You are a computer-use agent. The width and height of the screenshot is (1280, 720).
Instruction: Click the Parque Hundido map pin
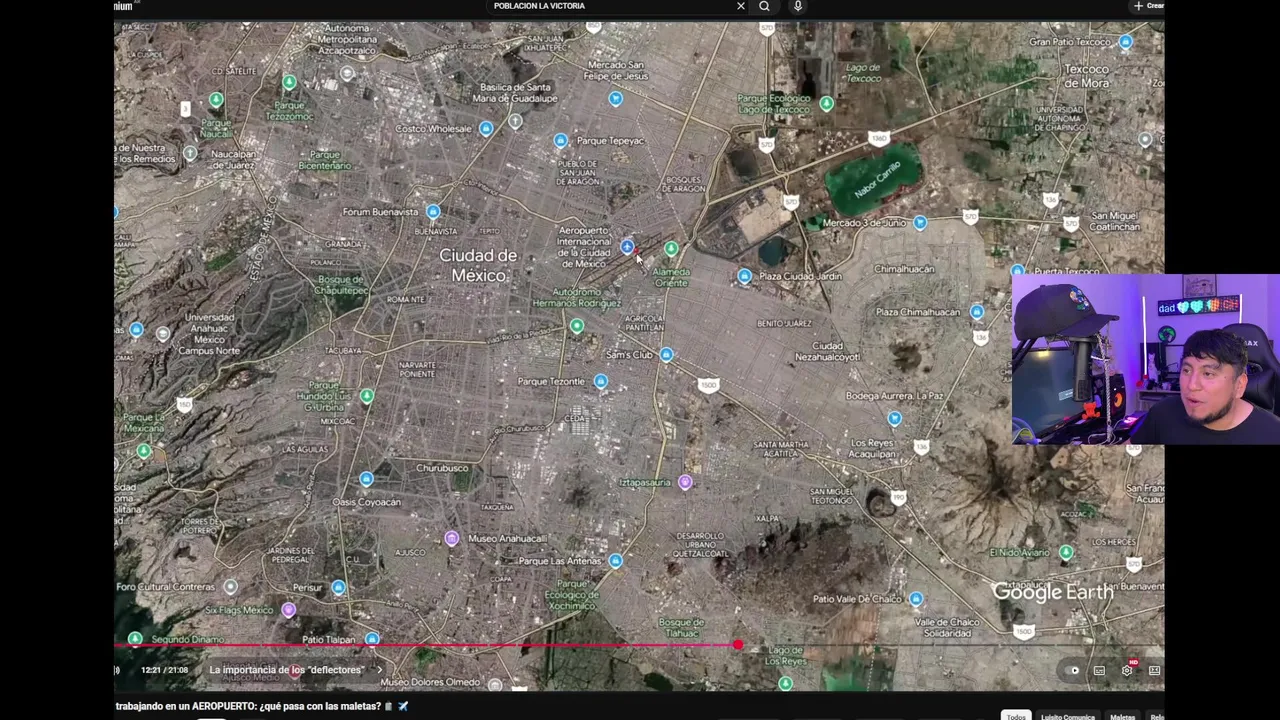click(367, 397)
